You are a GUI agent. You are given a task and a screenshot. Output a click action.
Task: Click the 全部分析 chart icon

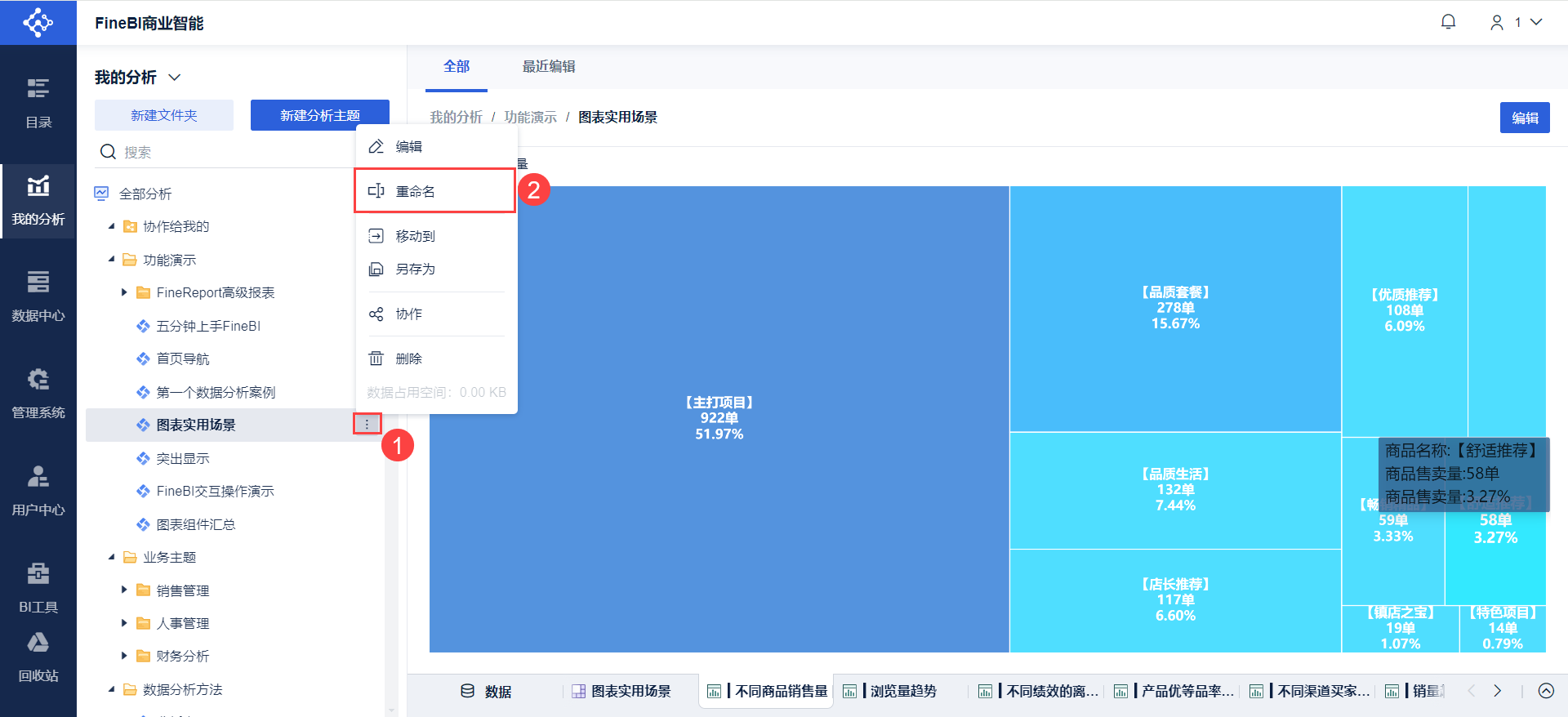pyautogui.click(x=101, y=194)
